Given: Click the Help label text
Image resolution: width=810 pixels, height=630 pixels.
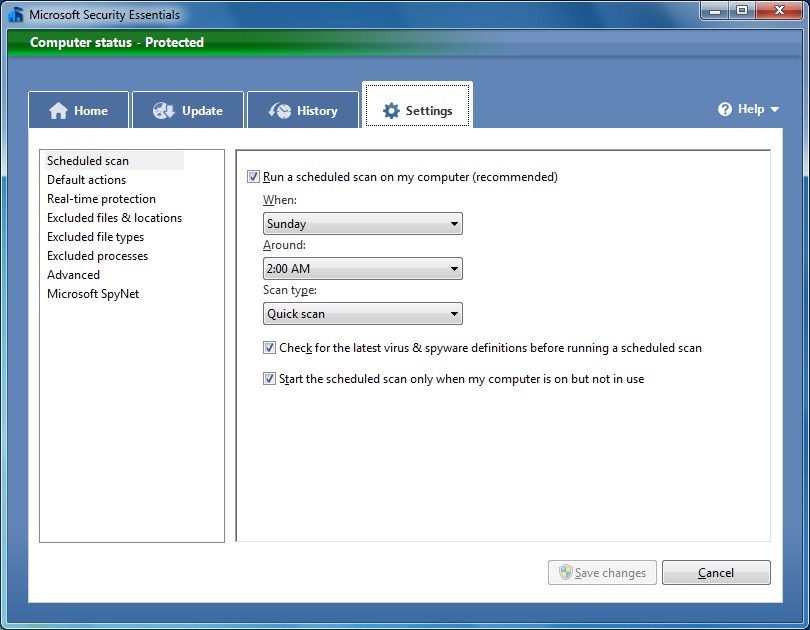Looking at the screenshot, I should tap(751, 109).
